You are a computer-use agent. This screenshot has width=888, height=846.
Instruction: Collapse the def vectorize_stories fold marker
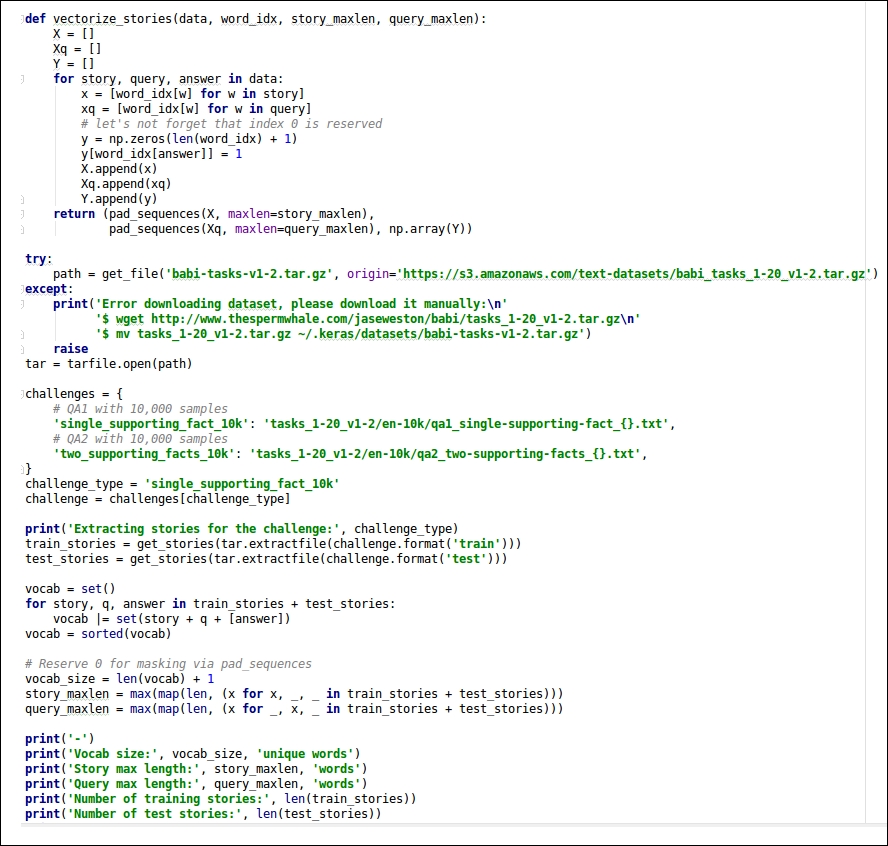coord(22,19)
